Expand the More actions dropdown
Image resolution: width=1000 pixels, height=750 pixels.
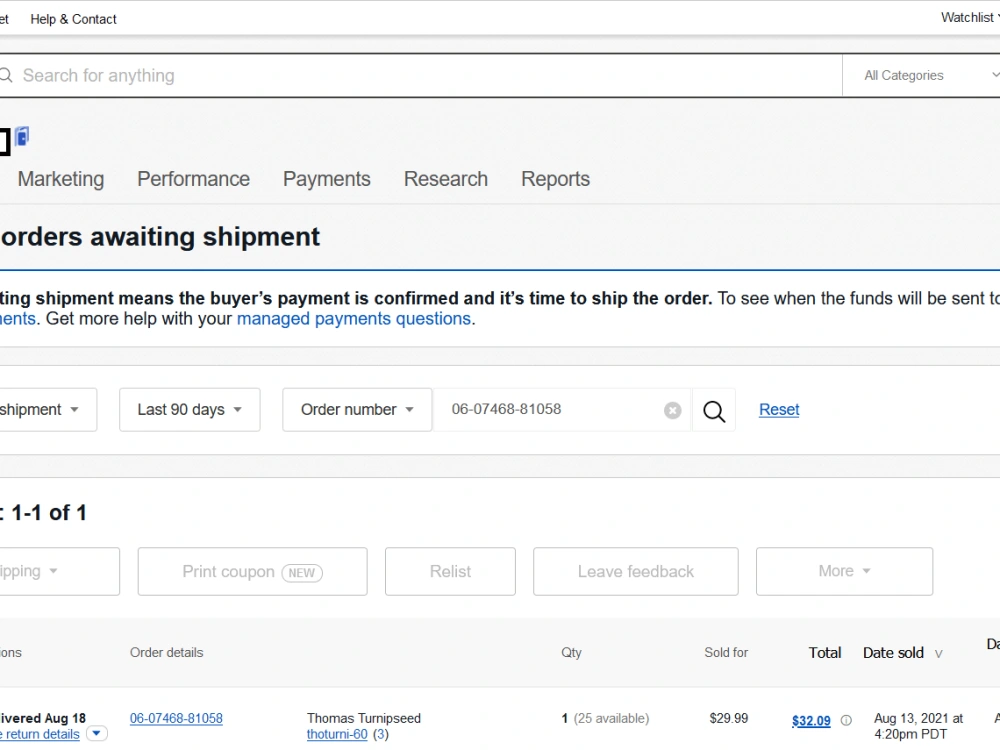[844, 571]
